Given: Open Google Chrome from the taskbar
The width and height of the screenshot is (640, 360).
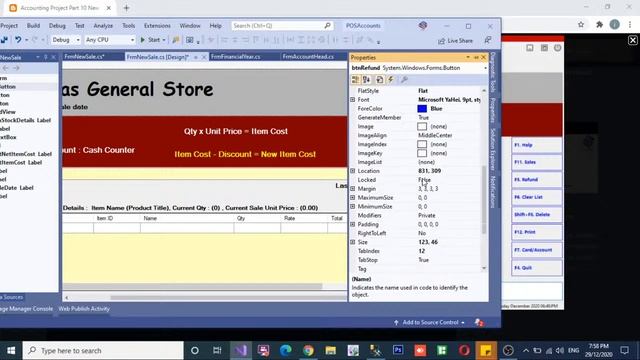Looking at the screenshot, I should tap(308, 350).
